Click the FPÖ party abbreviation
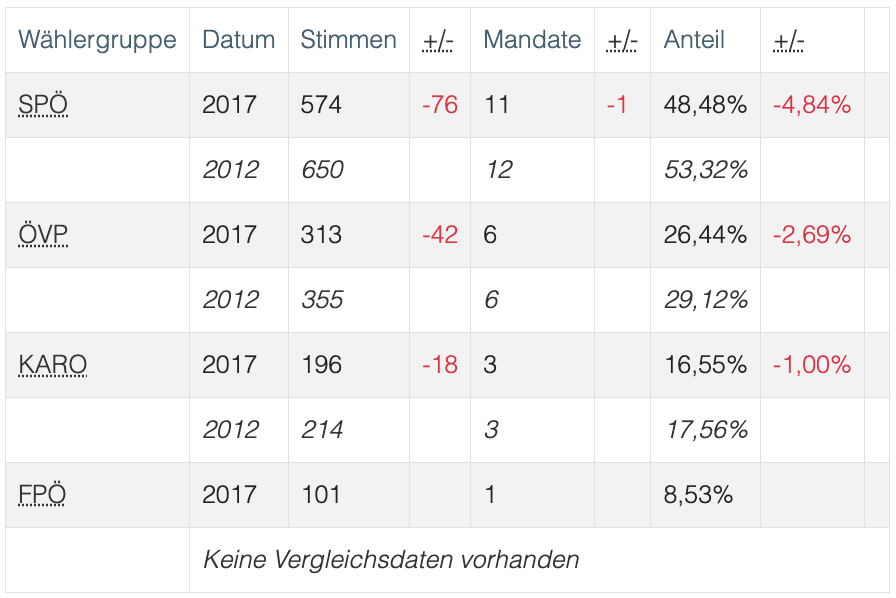 (43, 495)
